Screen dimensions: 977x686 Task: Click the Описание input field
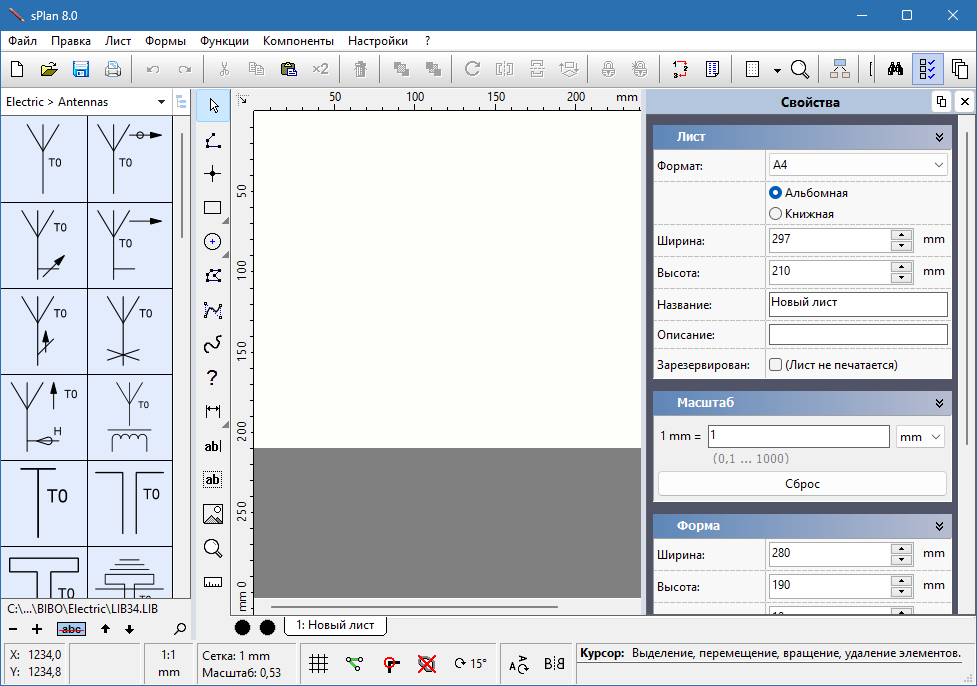pos(858,335)
